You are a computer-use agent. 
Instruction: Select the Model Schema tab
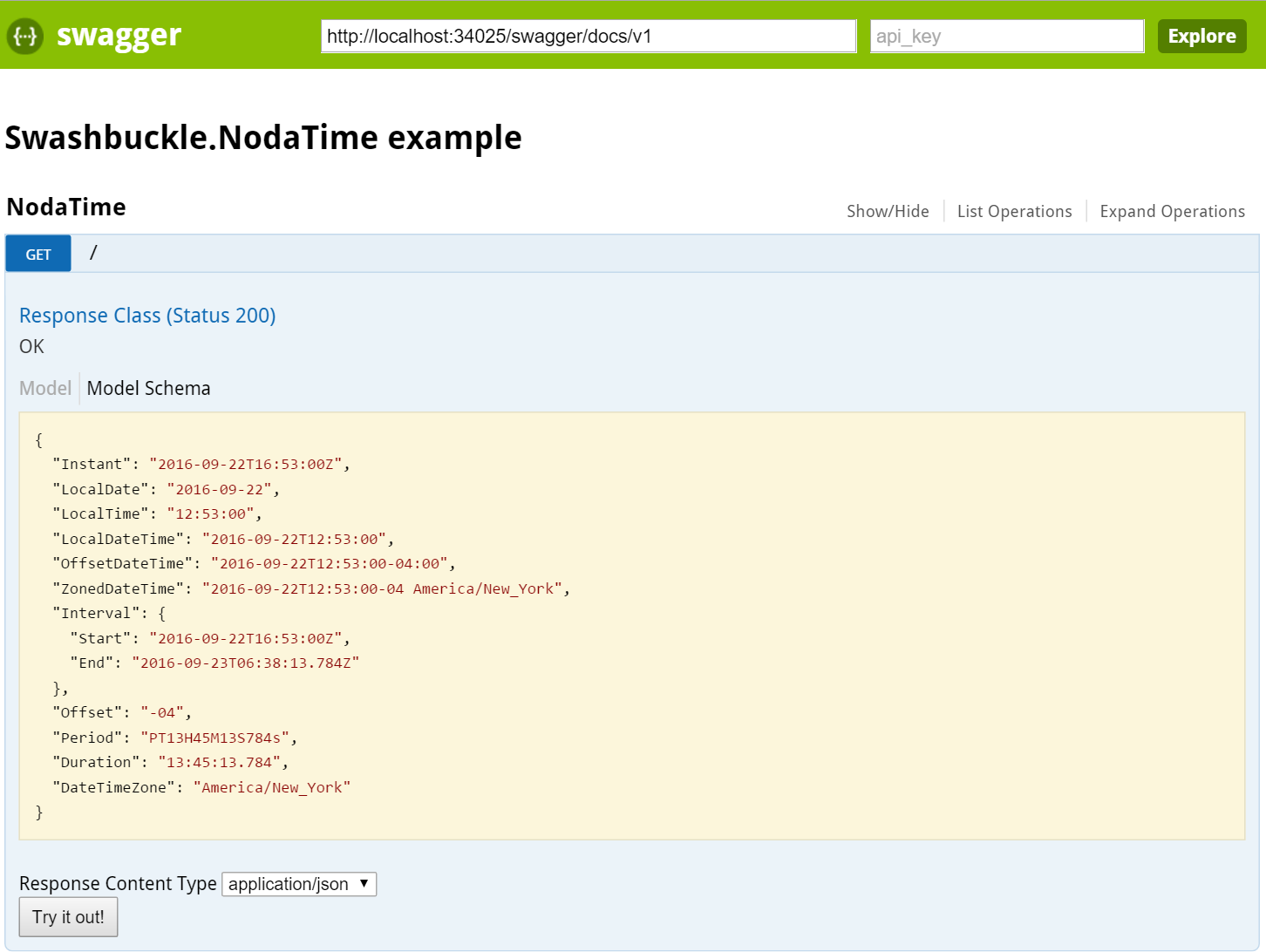(x=148, y=388)
